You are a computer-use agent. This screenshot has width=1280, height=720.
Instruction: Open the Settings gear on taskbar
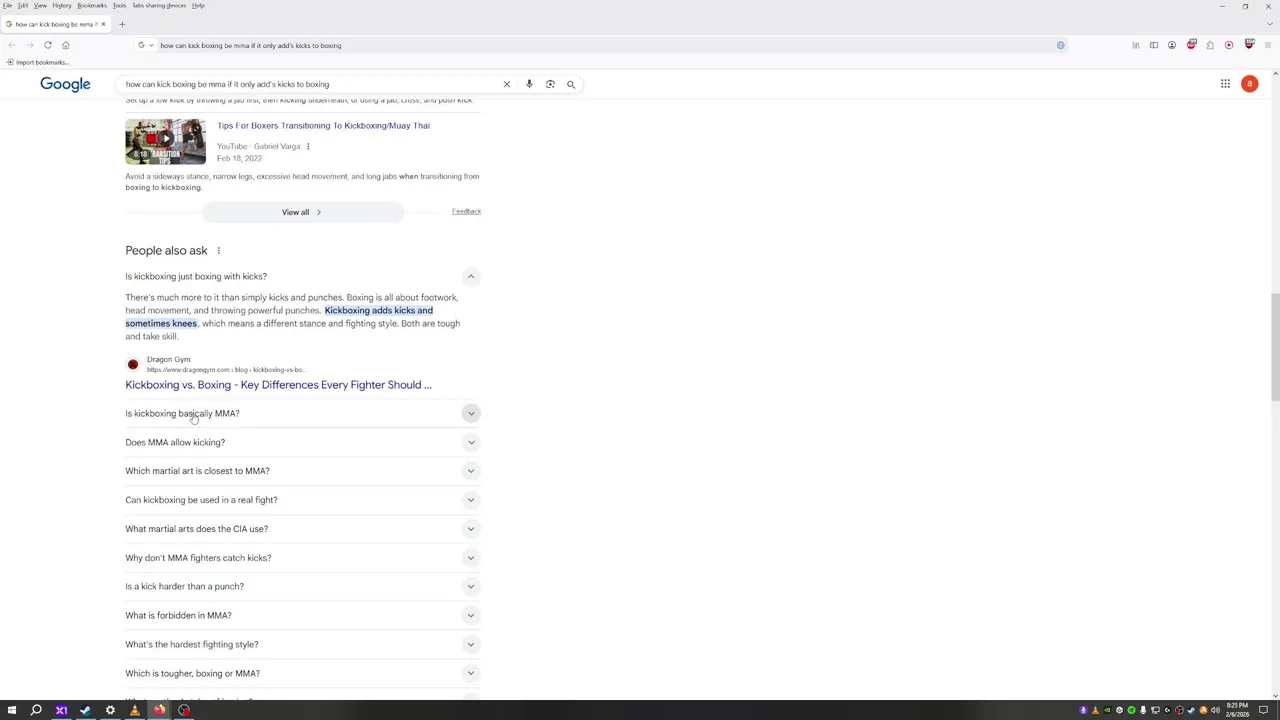click(110, 710)
